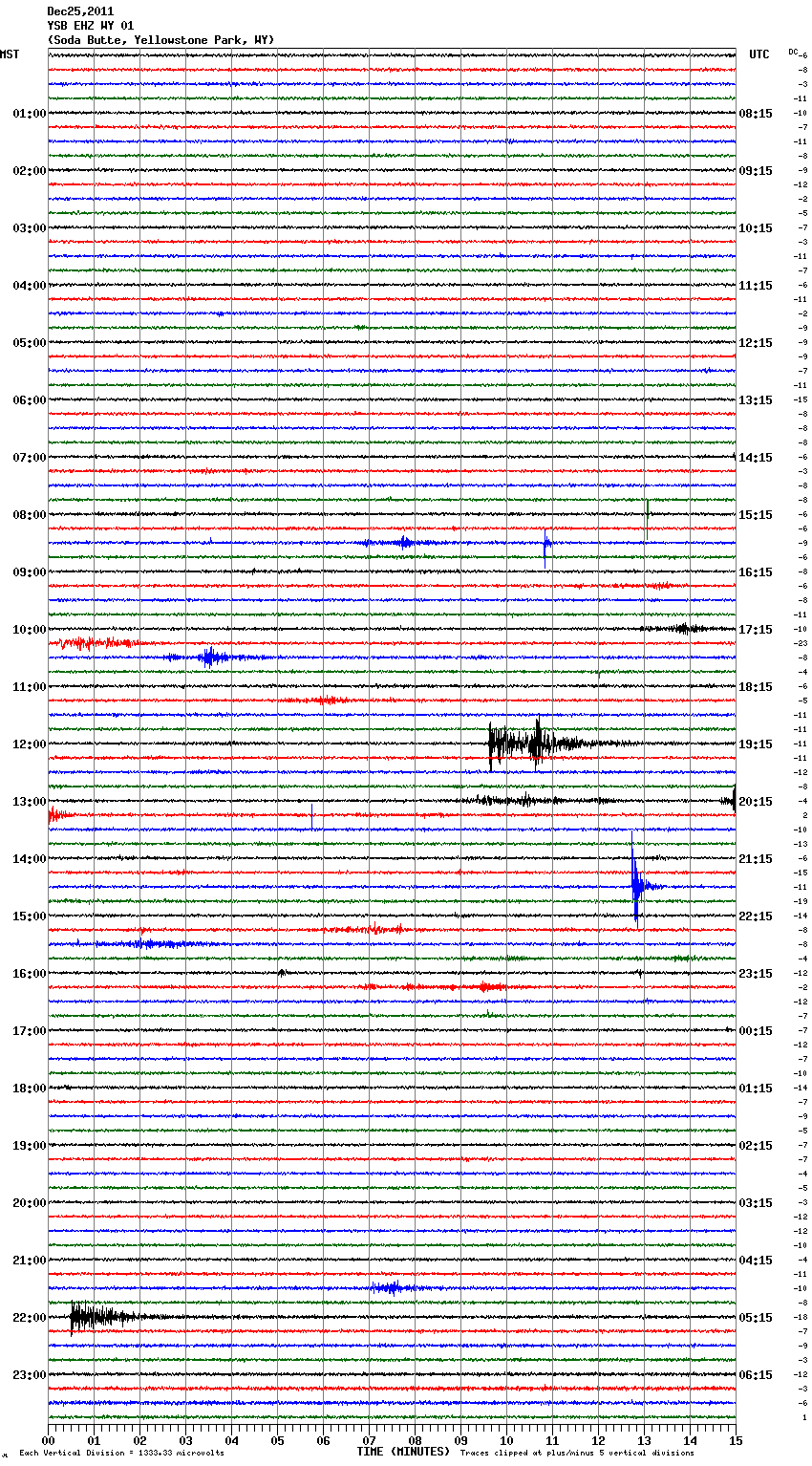The height and width of the screenshot is (1466, 812).
Task: Select the 06:00 MST time label
Action: [30, 400]
